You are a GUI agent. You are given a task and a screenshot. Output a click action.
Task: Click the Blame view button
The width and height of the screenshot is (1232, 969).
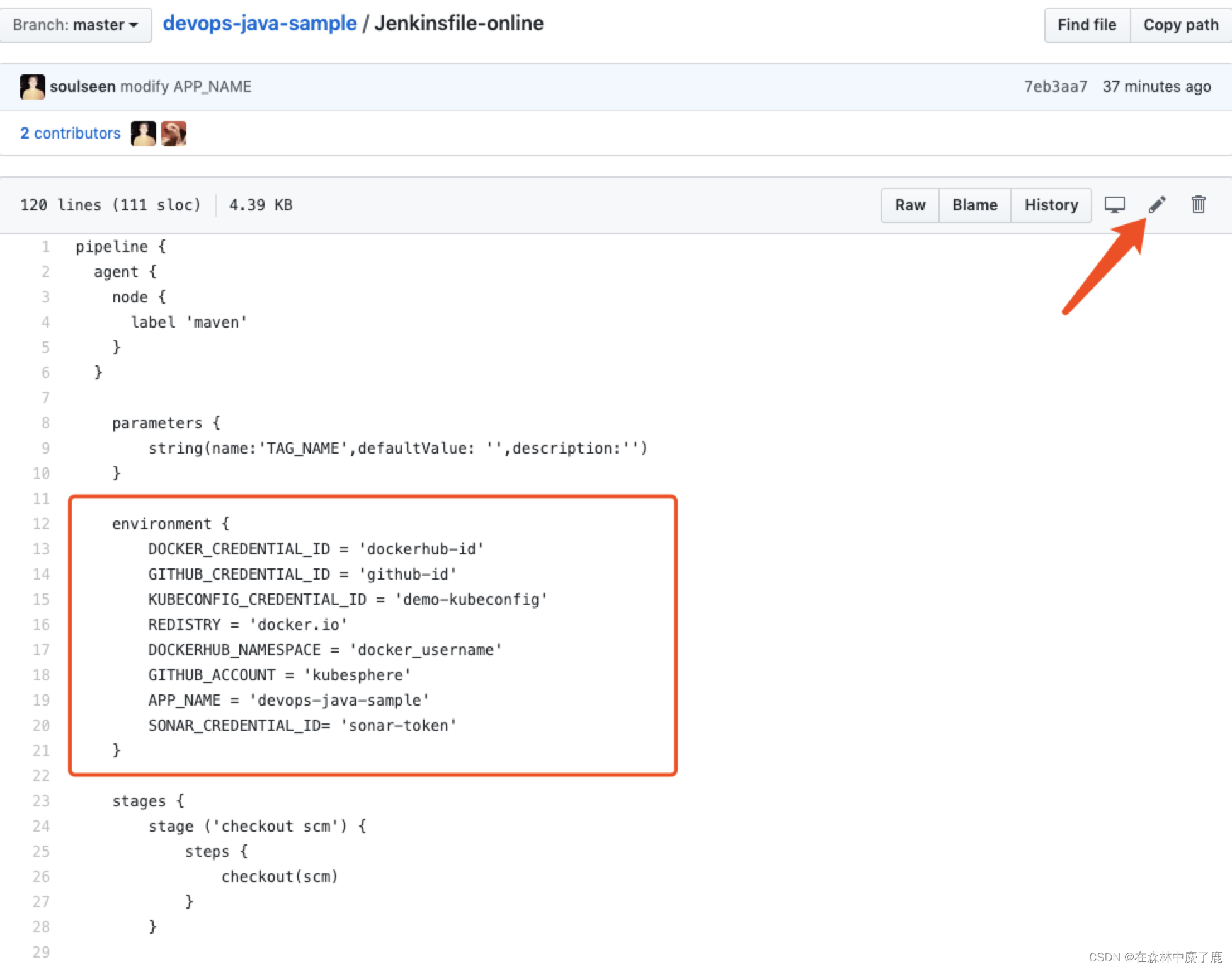click(975, 204)
